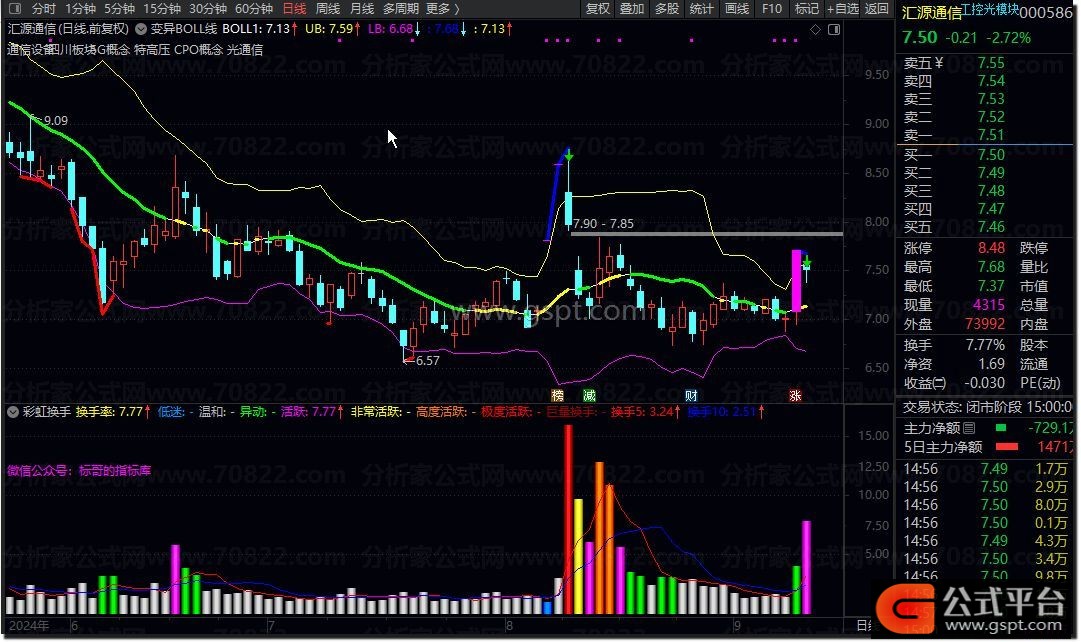Click the 光通信 concept tag
The width and height of the screenshot is (1081, 642).
(245, 50)
